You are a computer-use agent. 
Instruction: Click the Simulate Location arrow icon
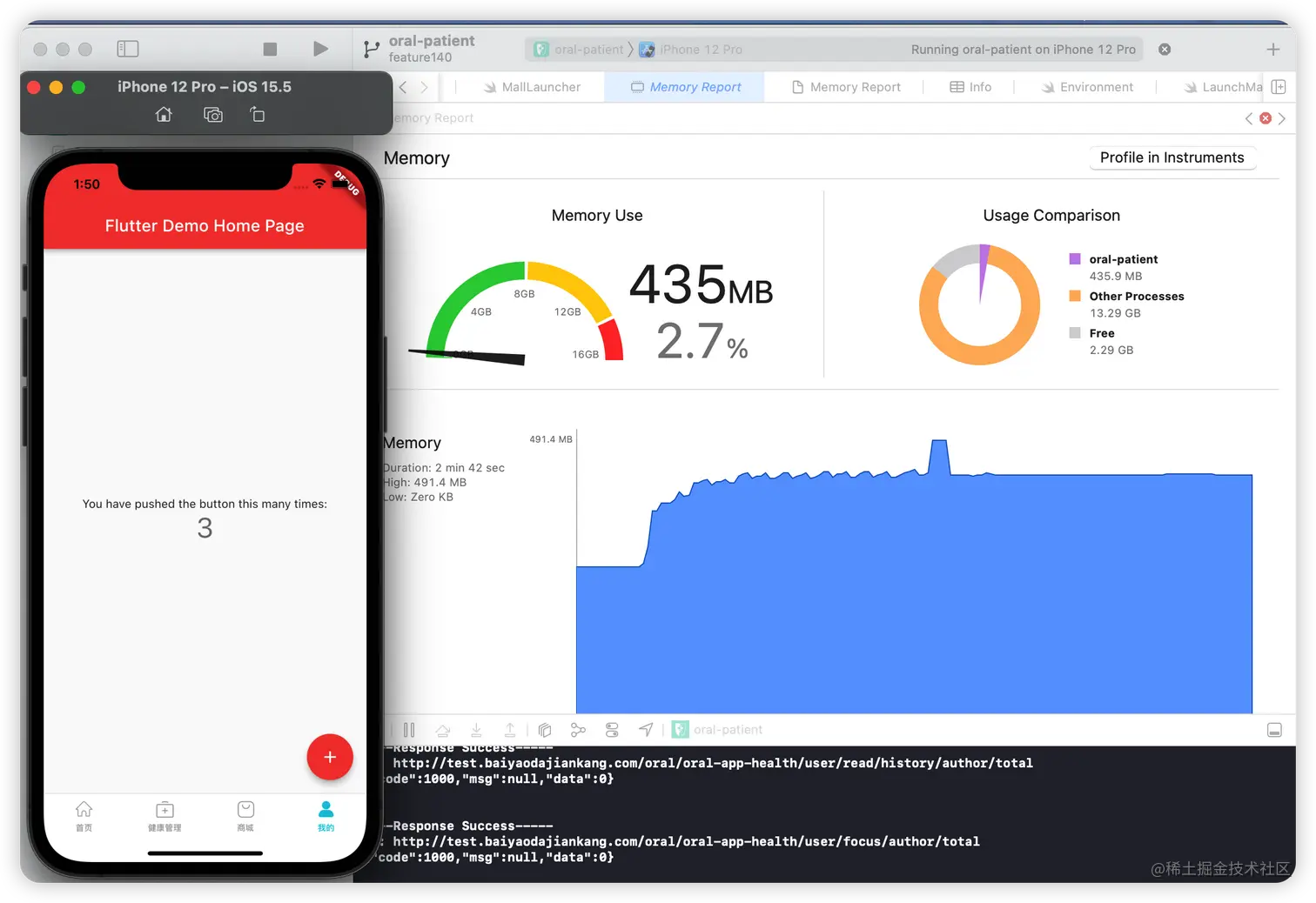pyautogui.click(x=646, y=730)
